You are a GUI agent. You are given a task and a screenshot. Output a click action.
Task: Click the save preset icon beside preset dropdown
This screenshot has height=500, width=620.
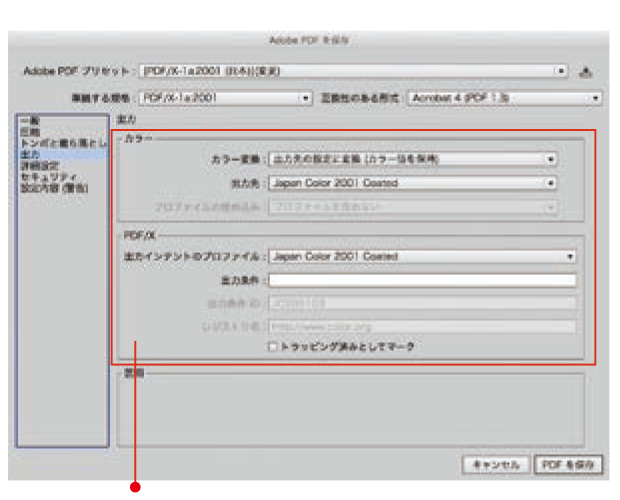coord(586,72)
